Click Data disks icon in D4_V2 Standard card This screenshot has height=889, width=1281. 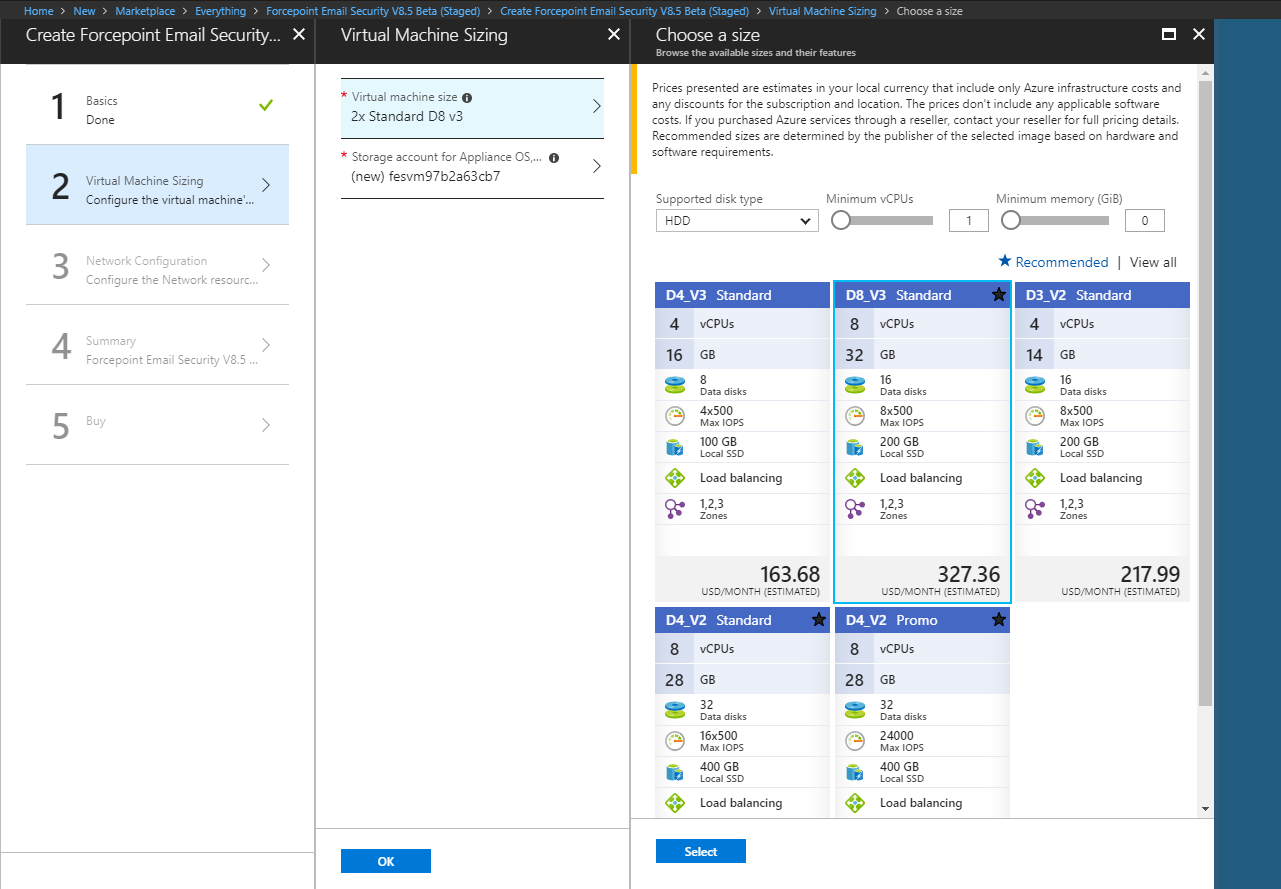click(674, 710)
